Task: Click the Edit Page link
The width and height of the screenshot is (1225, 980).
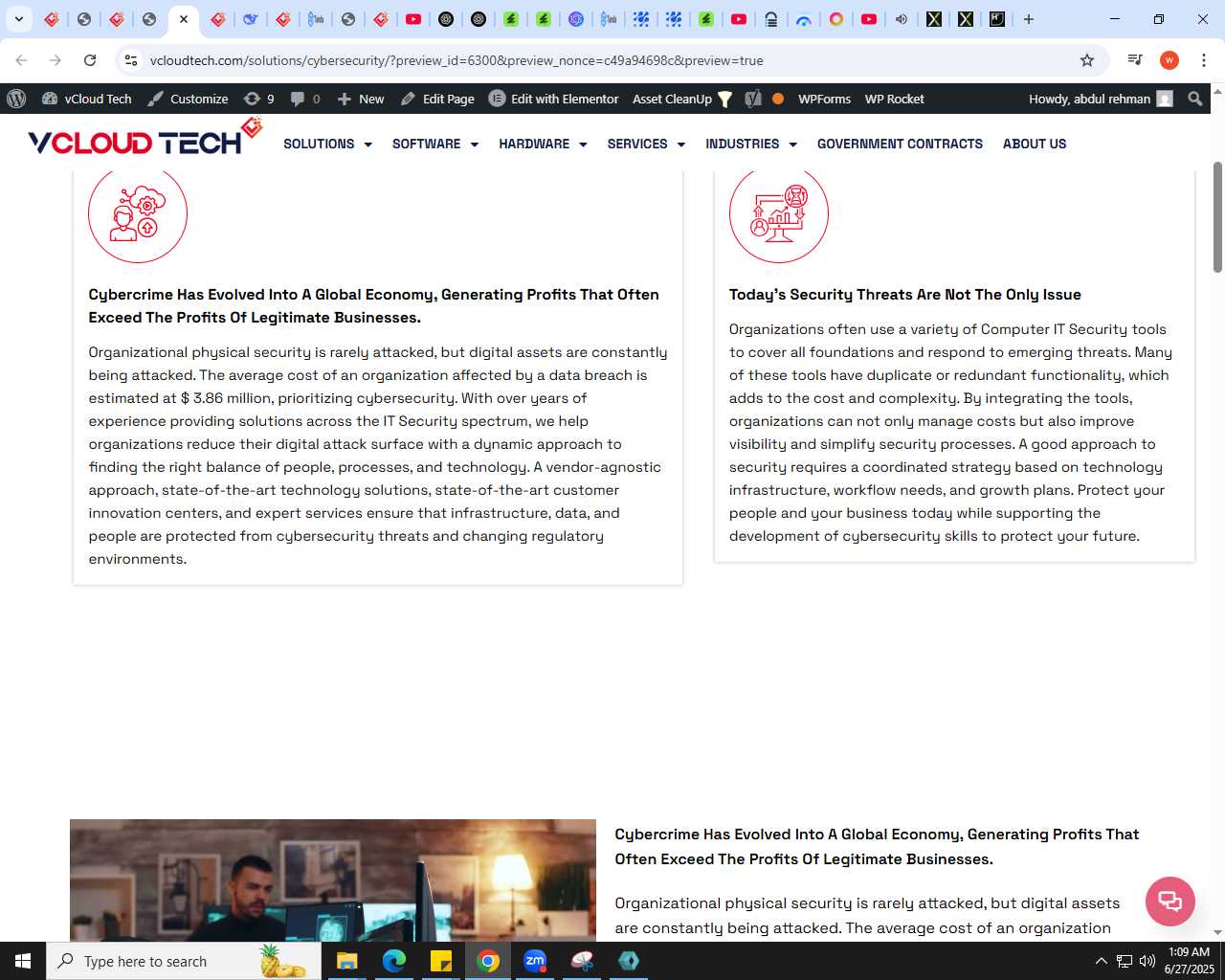Action: [x=437, y=99]
